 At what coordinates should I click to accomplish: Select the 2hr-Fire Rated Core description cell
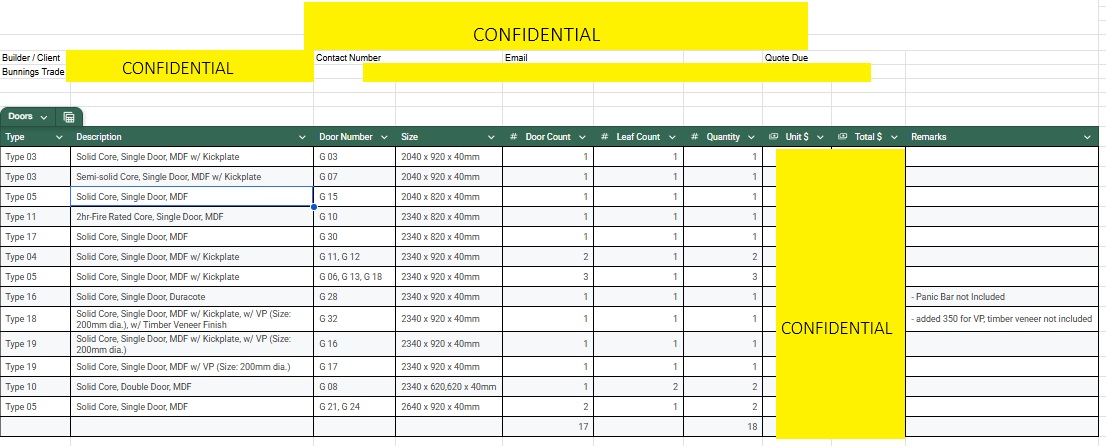(192, 217)
